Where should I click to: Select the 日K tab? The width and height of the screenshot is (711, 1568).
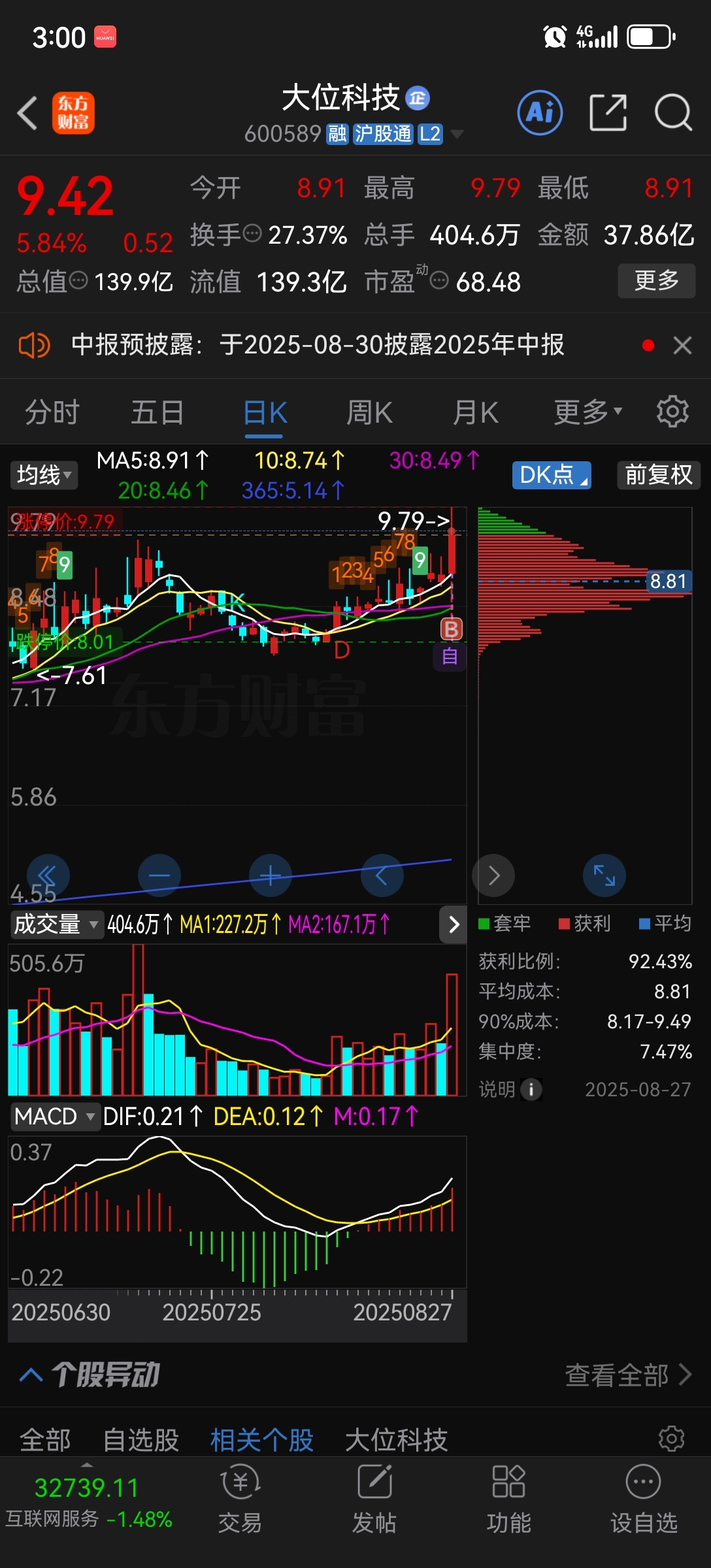(265, 412)
